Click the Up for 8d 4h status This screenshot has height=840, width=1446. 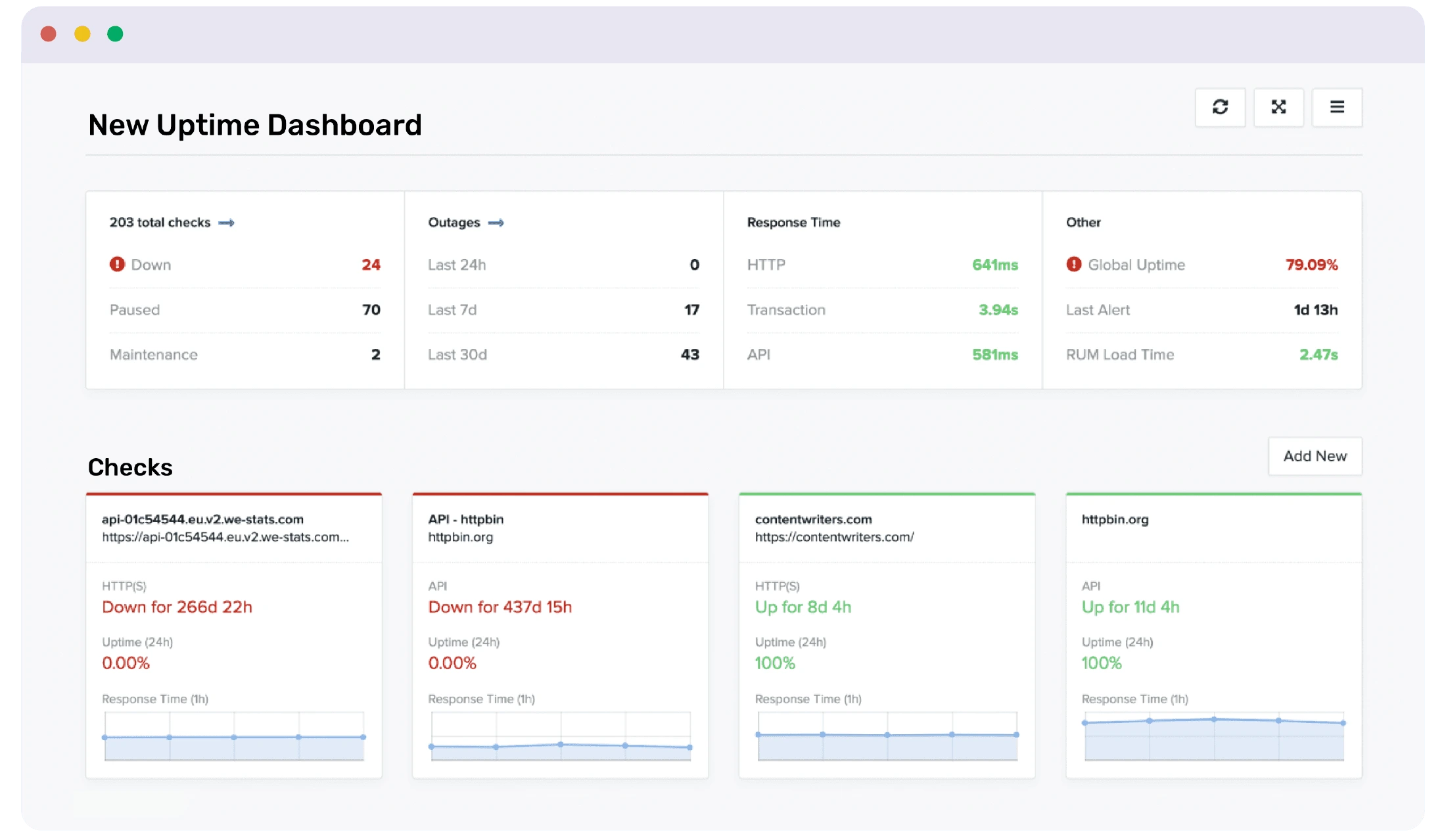click(803, 607)
